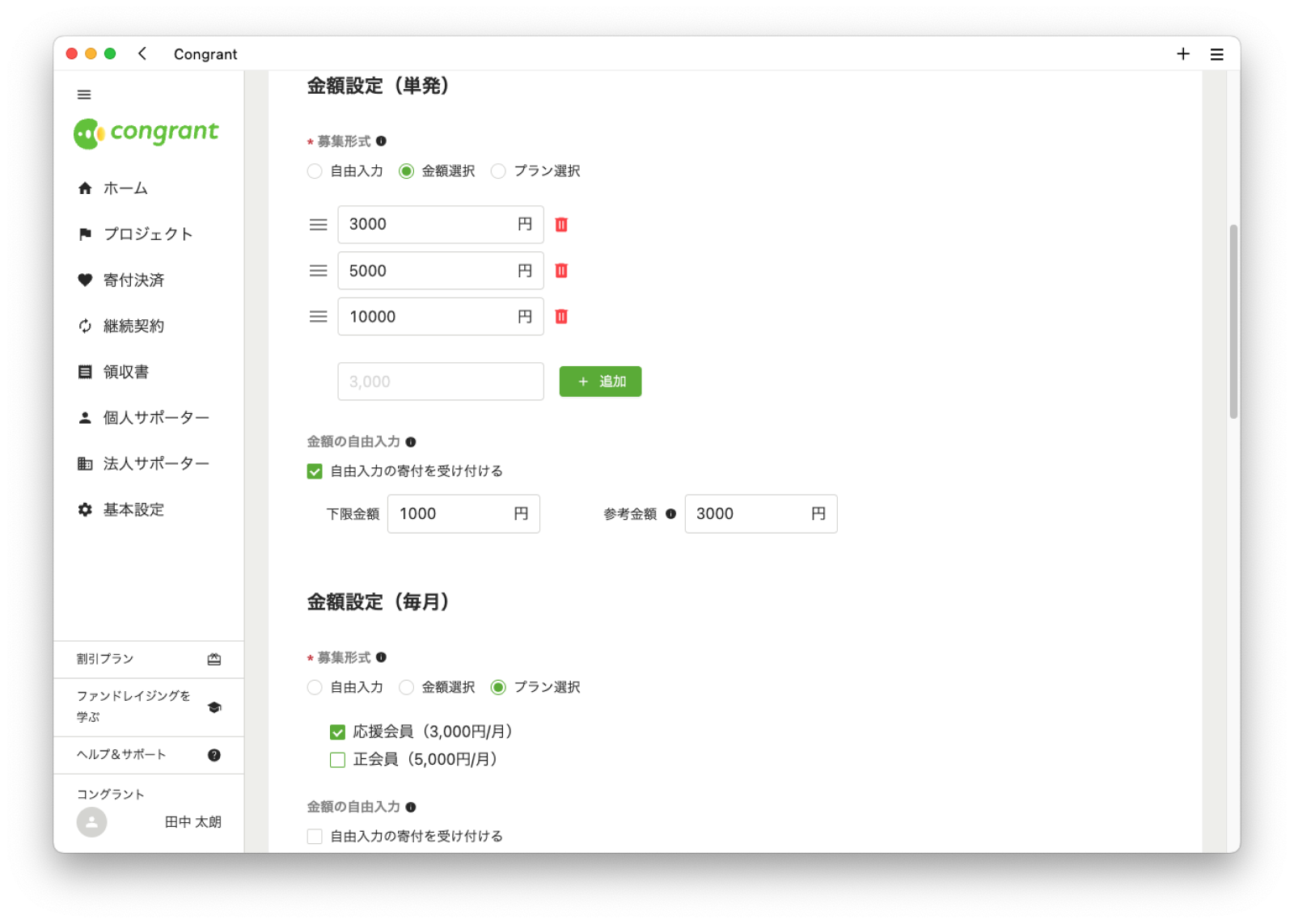Open ヘルプ&サポート link

[149, 755]
